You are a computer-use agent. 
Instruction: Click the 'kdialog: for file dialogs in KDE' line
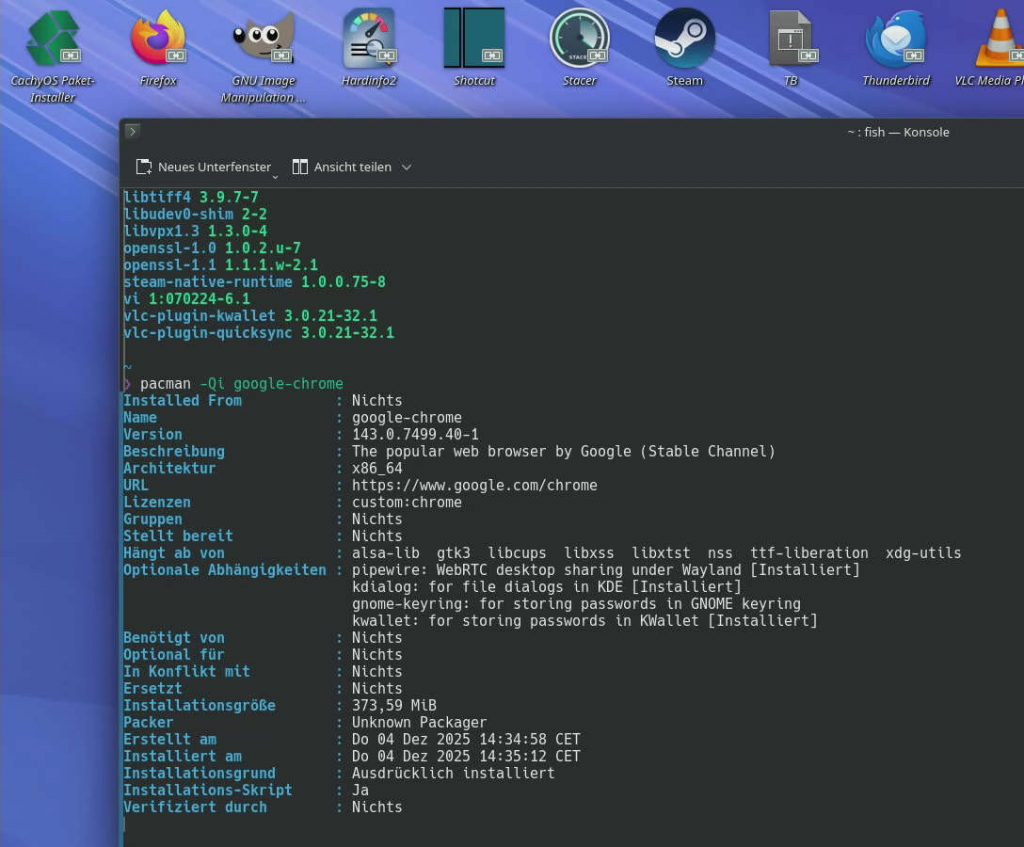pos(547,587)
